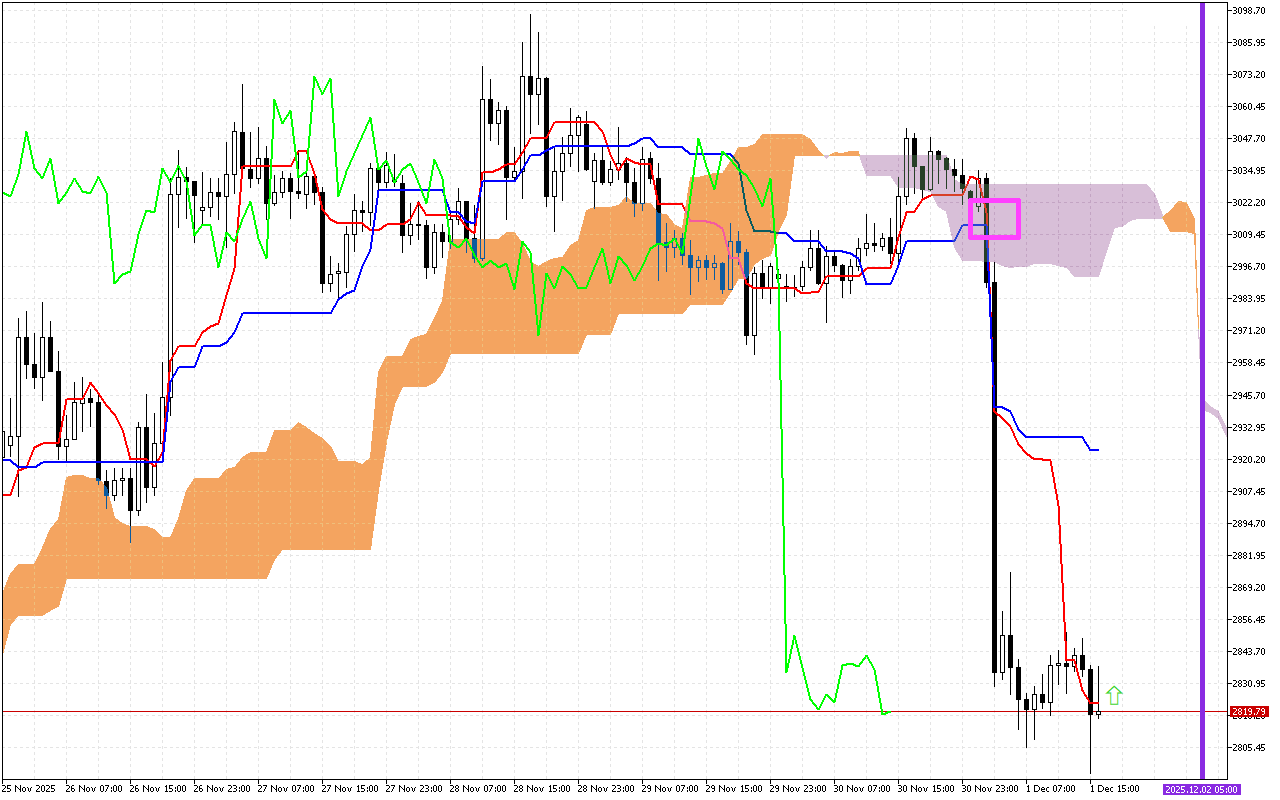Click the purple date label 2025.12.02 05:00
The image size is (1280, 800).
[1204, 788]
